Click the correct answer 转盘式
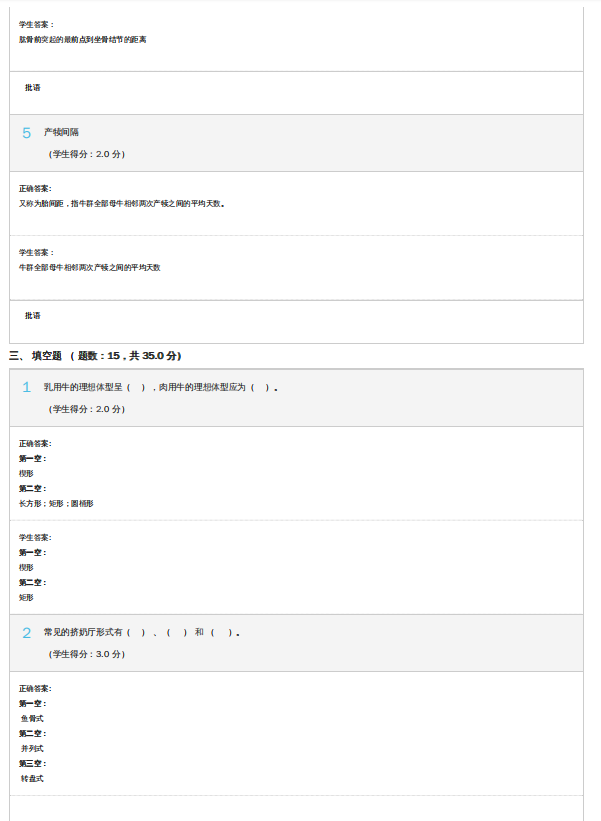Viewport: 601px width, 821px height. tap(32, 778)
